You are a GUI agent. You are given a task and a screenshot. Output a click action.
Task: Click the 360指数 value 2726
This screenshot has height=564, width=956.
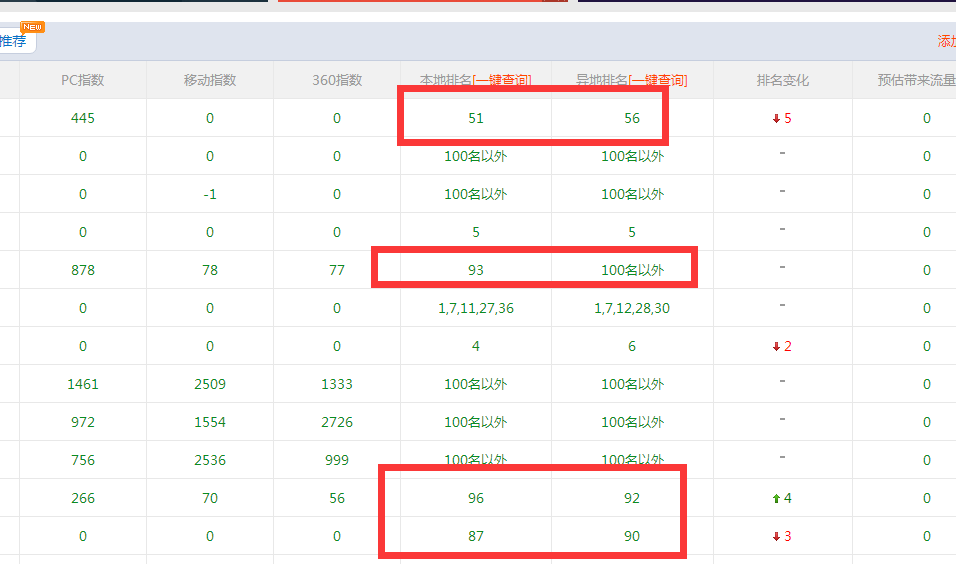(337, 422)
